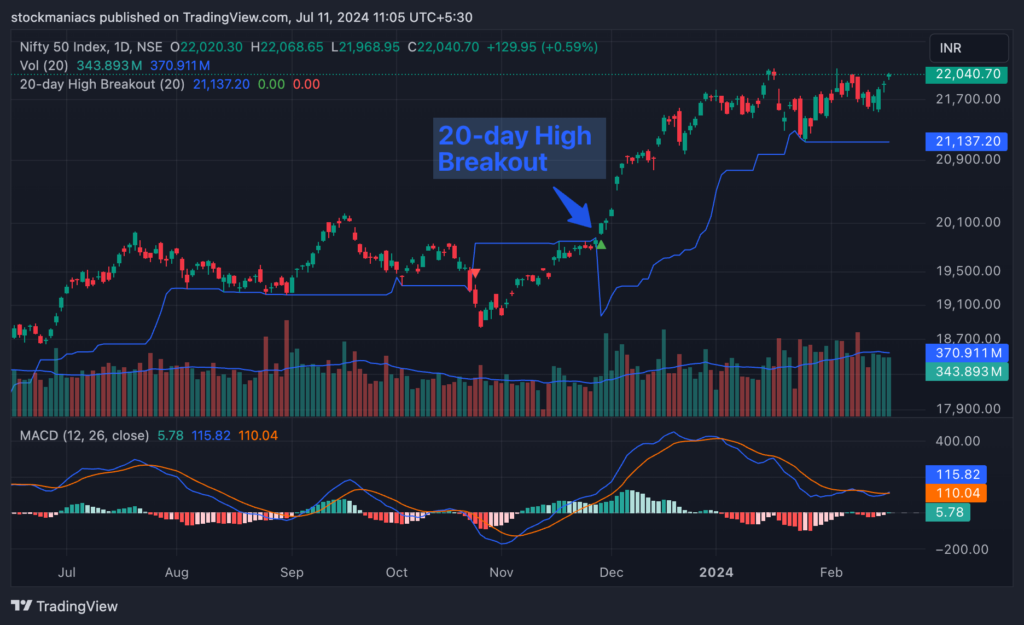Click the 370.911 M volume axis label
Image resolution: width=1024 pixels, height=625 pixels.
(x=967, y=353)
